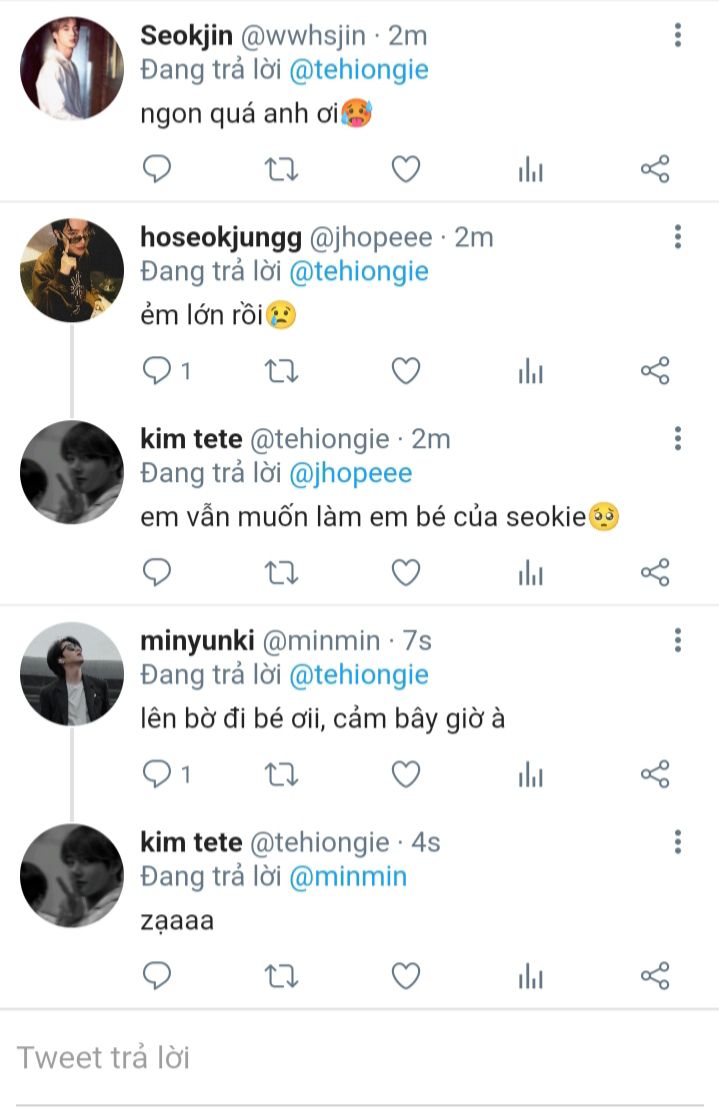
Task: Retweet hoseokjungg's reply
Action: click(x=281, y=371)
